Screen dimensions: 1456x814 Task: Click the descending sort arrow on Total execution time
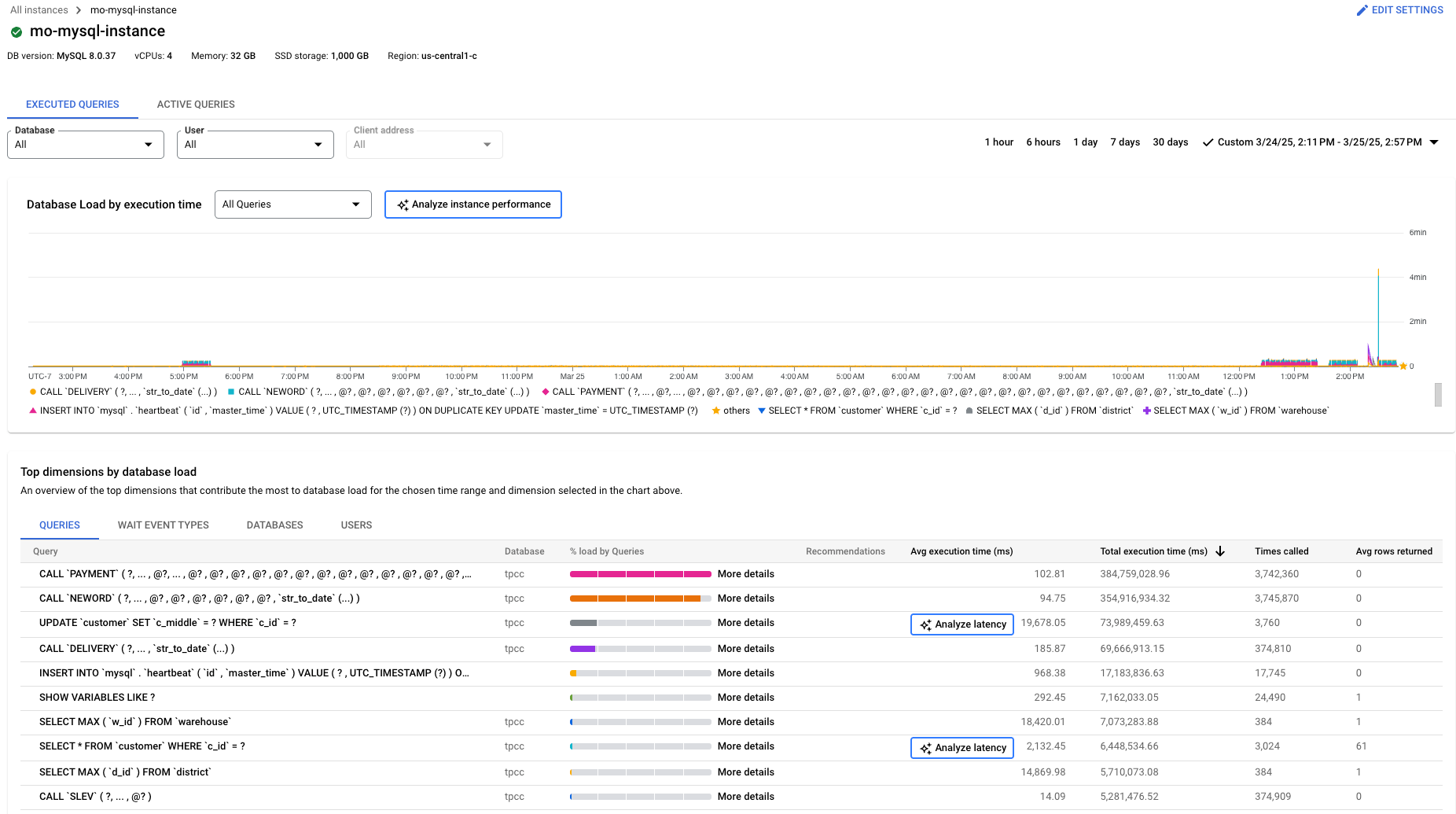pos(1220,551)
